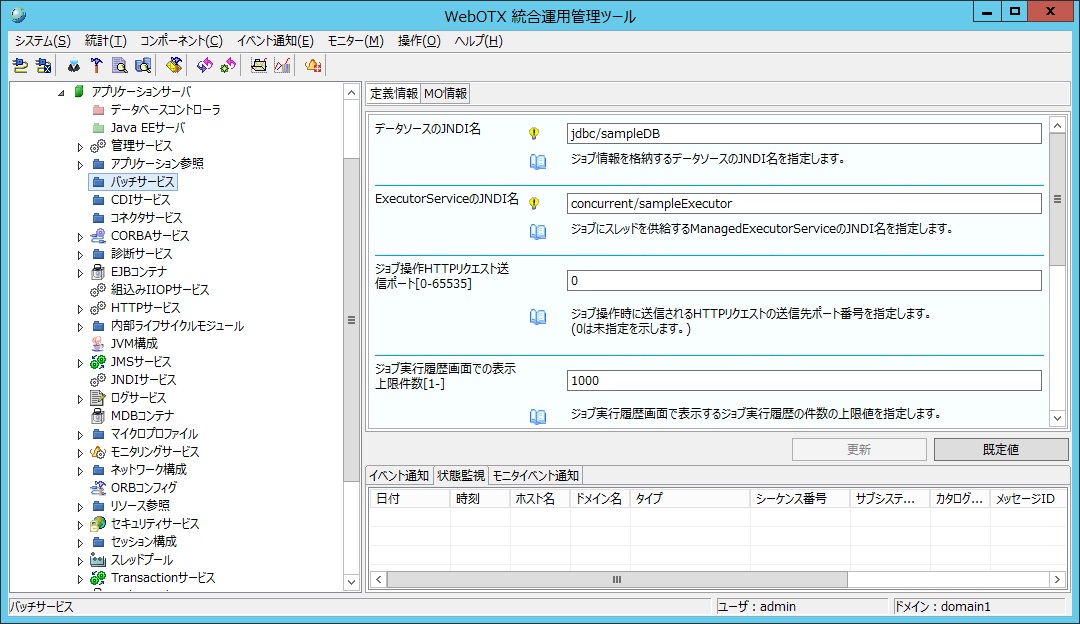Click the ジョブ操作HTTPリクエスト送信ポート input field
The image size is (1080, 624).
[x=803, y=281]
